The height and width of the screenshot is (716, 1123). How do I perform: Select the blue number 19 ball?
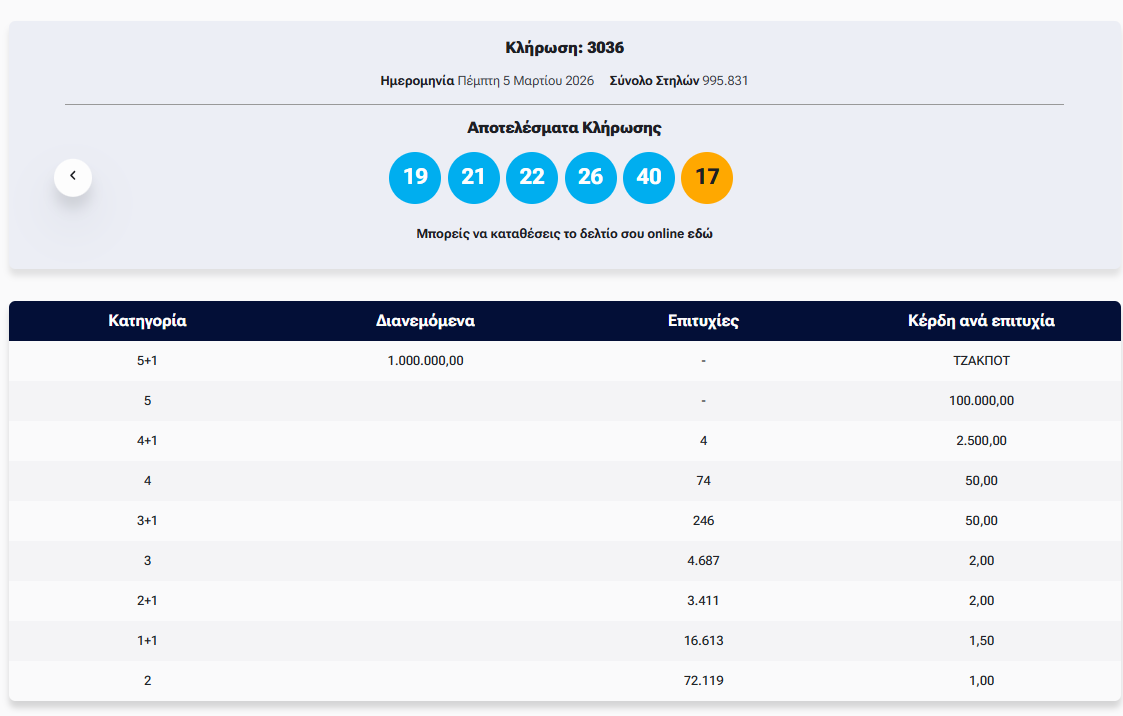click(415, 177)
